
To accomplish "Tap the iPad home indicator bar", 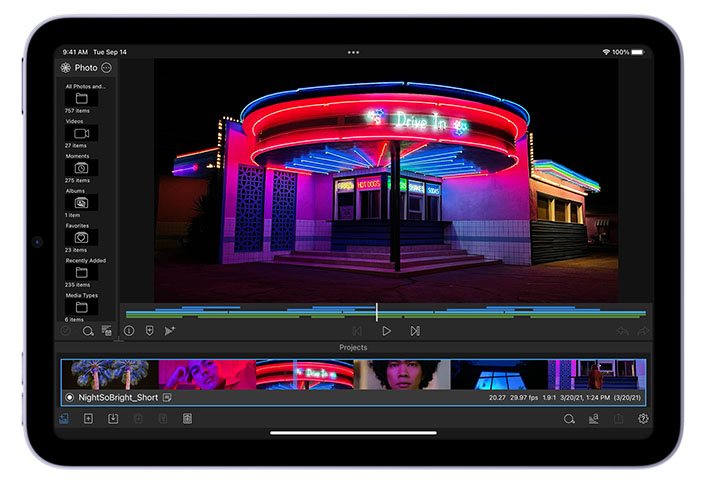I will (353, 433).
